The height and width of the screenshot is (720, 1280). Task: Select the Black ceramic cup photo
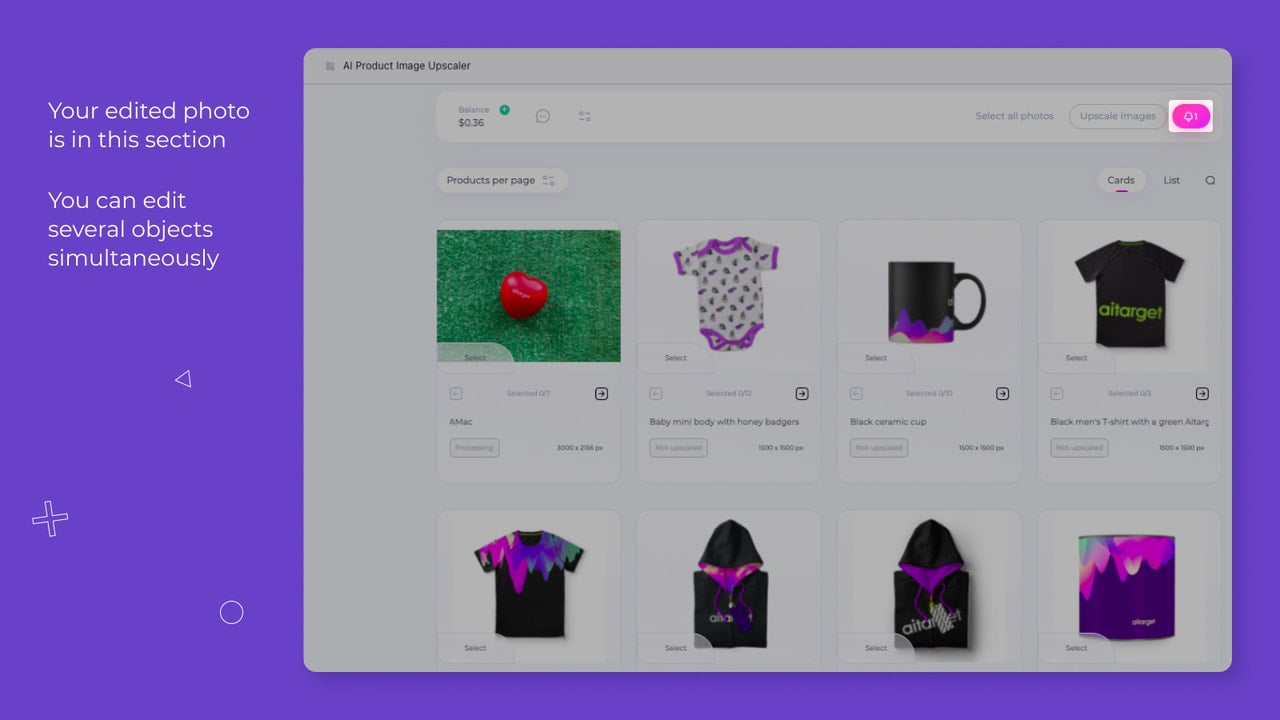(876, 357)
